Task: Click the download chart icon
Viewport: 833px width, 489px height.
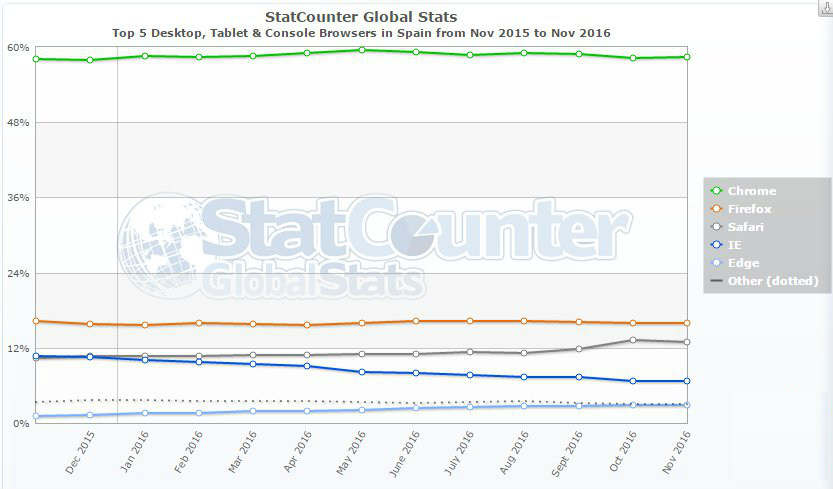Action: [824, 6]
